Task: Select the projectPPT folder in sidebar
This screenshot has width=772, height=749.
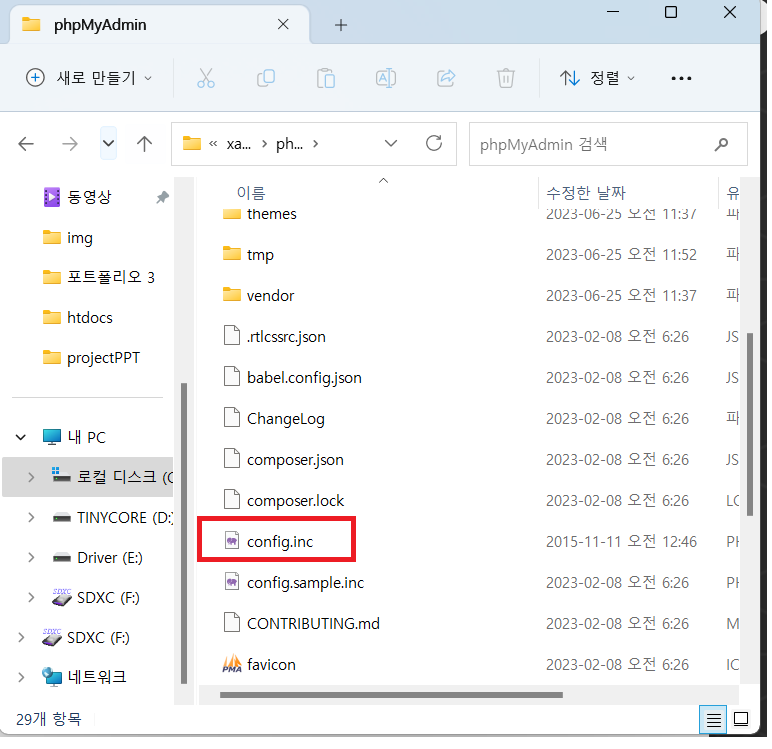Action: tap(92, 358)
